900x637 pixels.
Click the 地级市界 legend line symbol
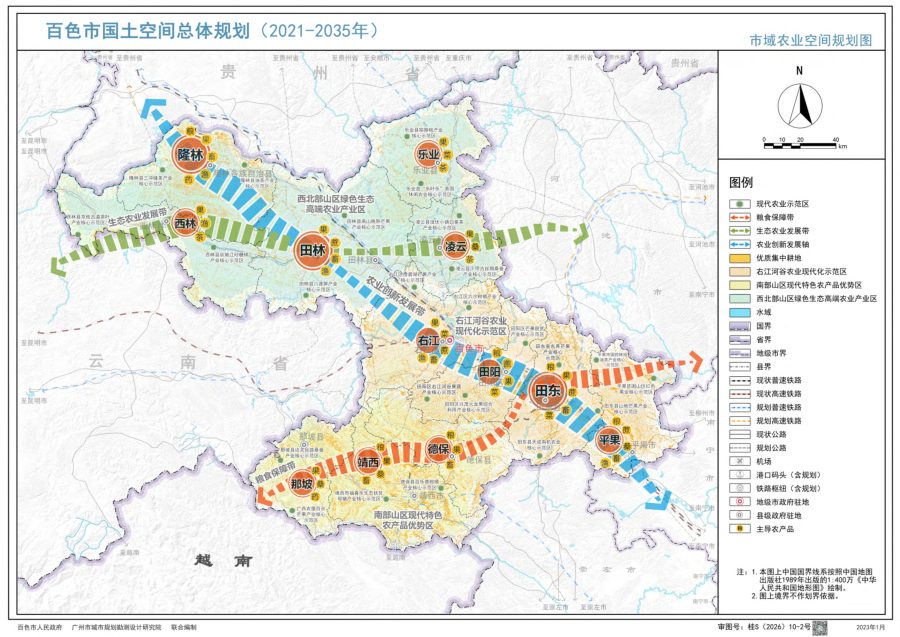(x=740, y=353)
